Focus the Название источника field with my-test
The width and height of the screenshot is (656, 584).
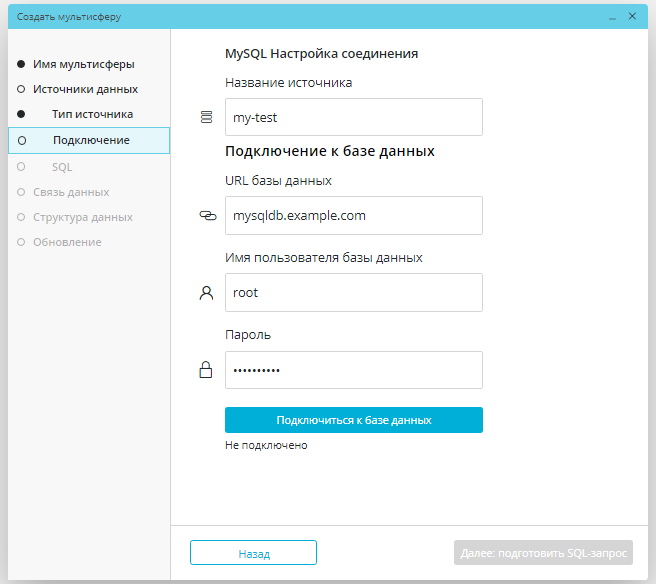coord(354,117)
